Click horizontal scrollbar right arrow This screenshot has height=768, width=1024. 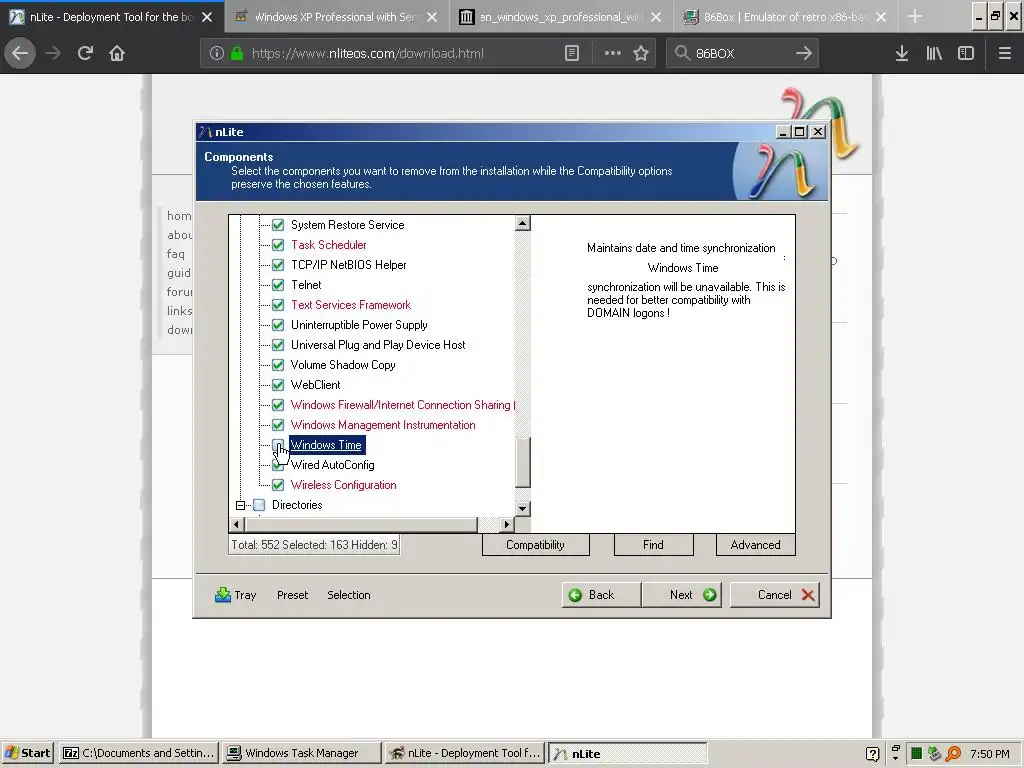tap(506, 524)
